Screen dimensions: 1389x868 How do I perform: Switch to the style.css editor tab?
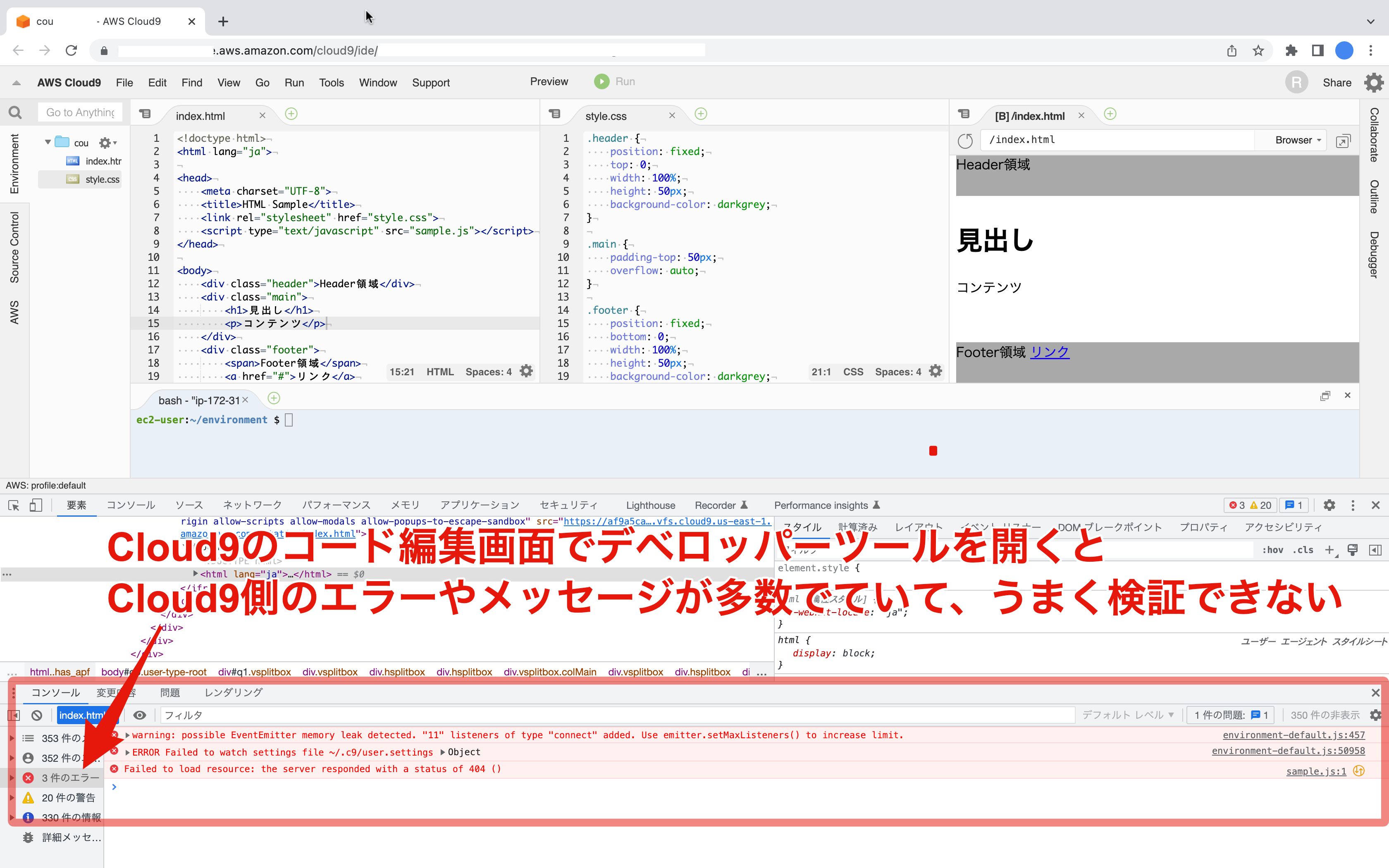pos(606,116)
